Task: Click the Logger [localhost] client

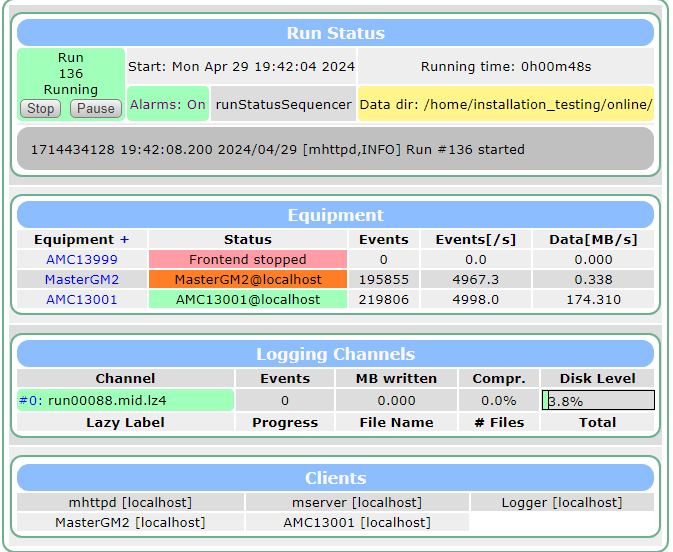Action: (562, 502)
